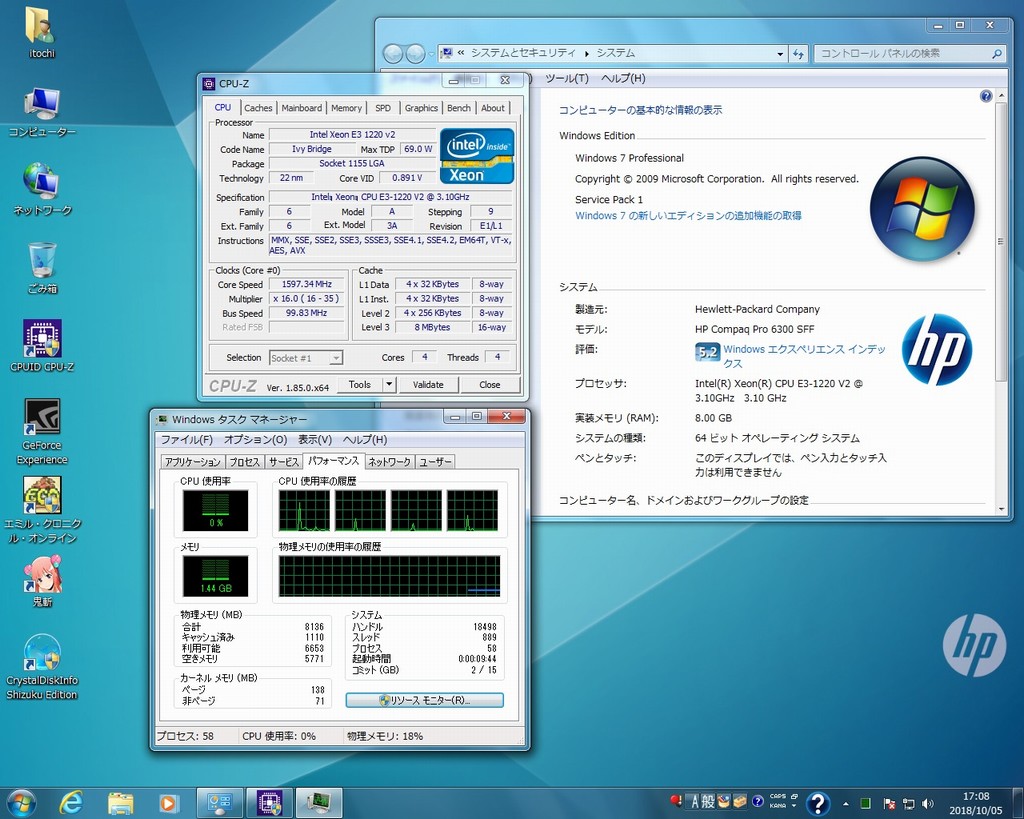Select the エミル・クロニクル・オンライン game shortcut

pyautogui.click(x=42, y=509)
